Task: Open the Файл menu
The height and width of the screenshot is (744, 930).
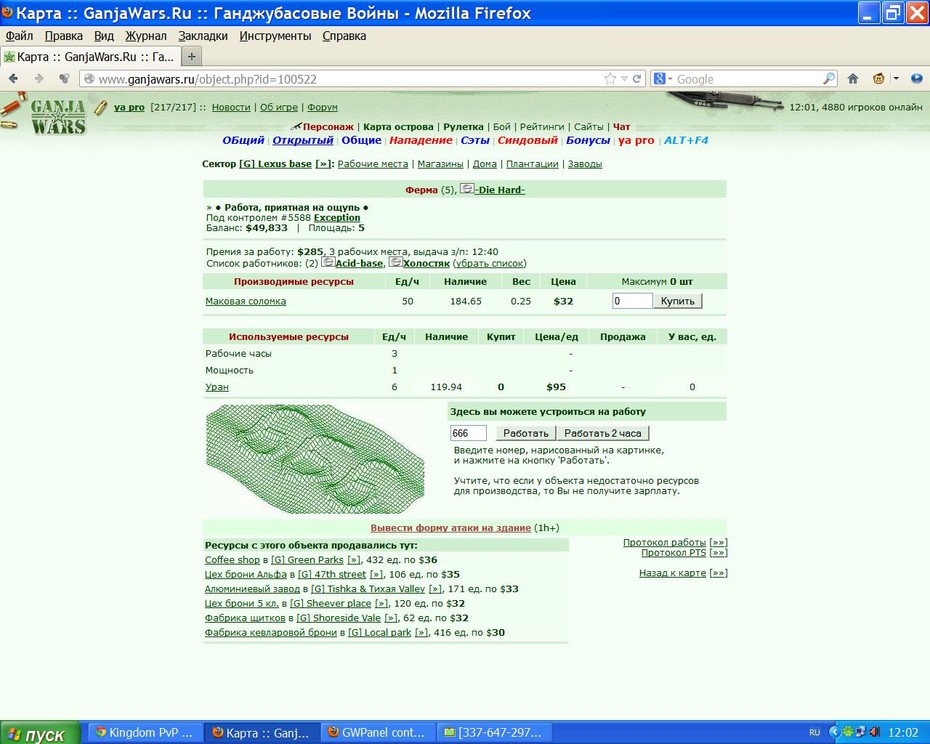Action: pyautogui.click(x=19, y=36)
